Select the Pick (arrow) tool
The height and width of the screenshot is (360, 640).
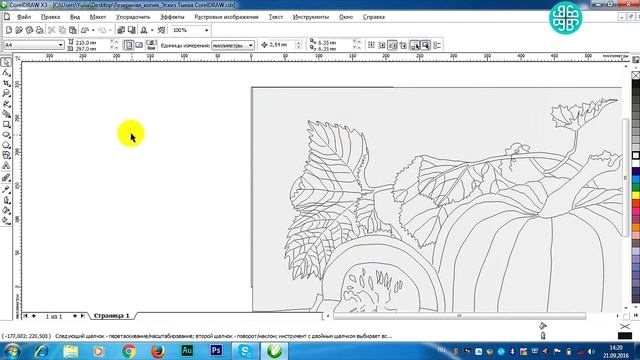[6, 62]
